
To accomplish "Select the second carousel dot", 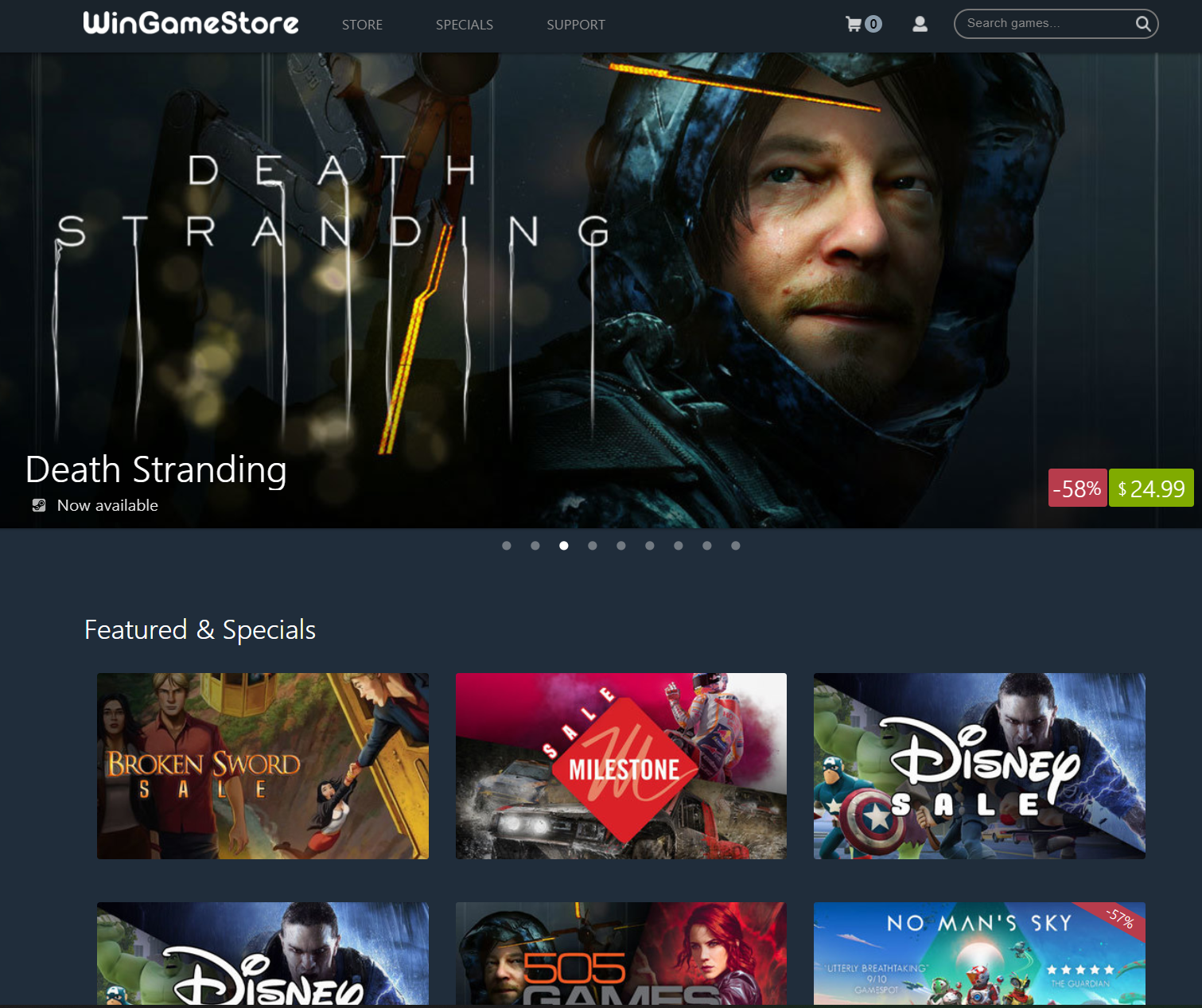I will (x=535, y=546).
